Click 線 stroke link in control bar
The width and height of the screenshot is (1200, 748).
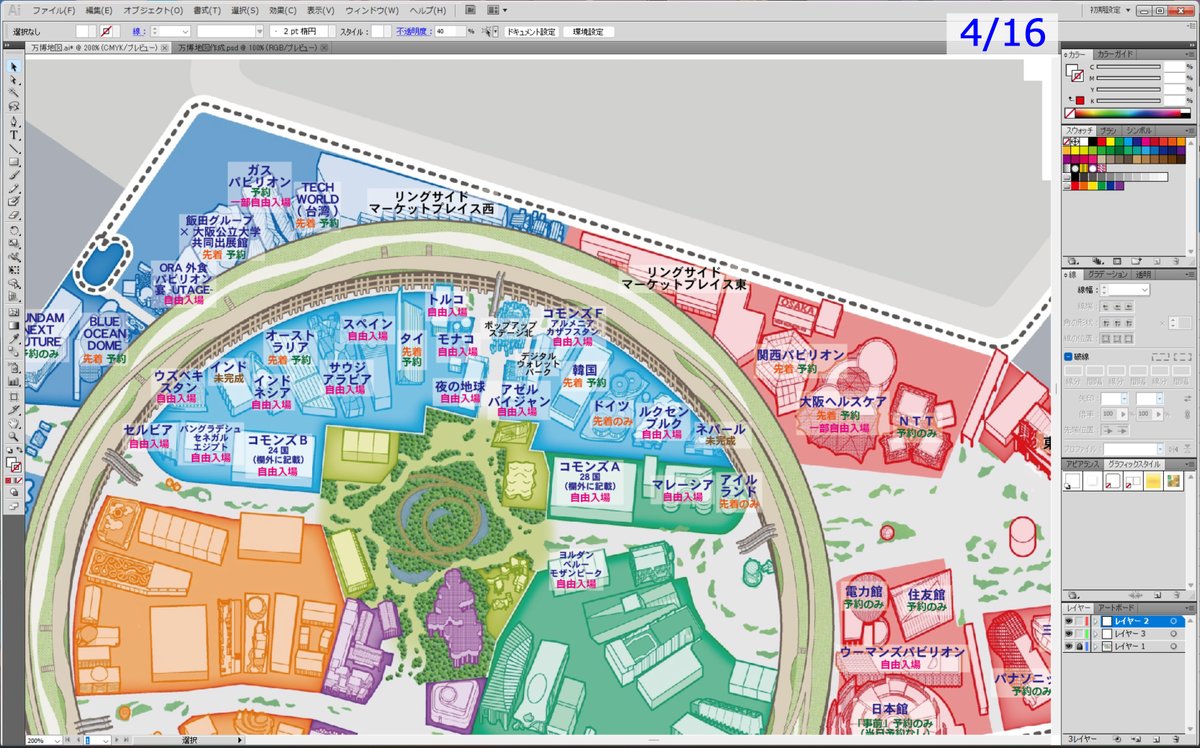click(x=138, y=31)
